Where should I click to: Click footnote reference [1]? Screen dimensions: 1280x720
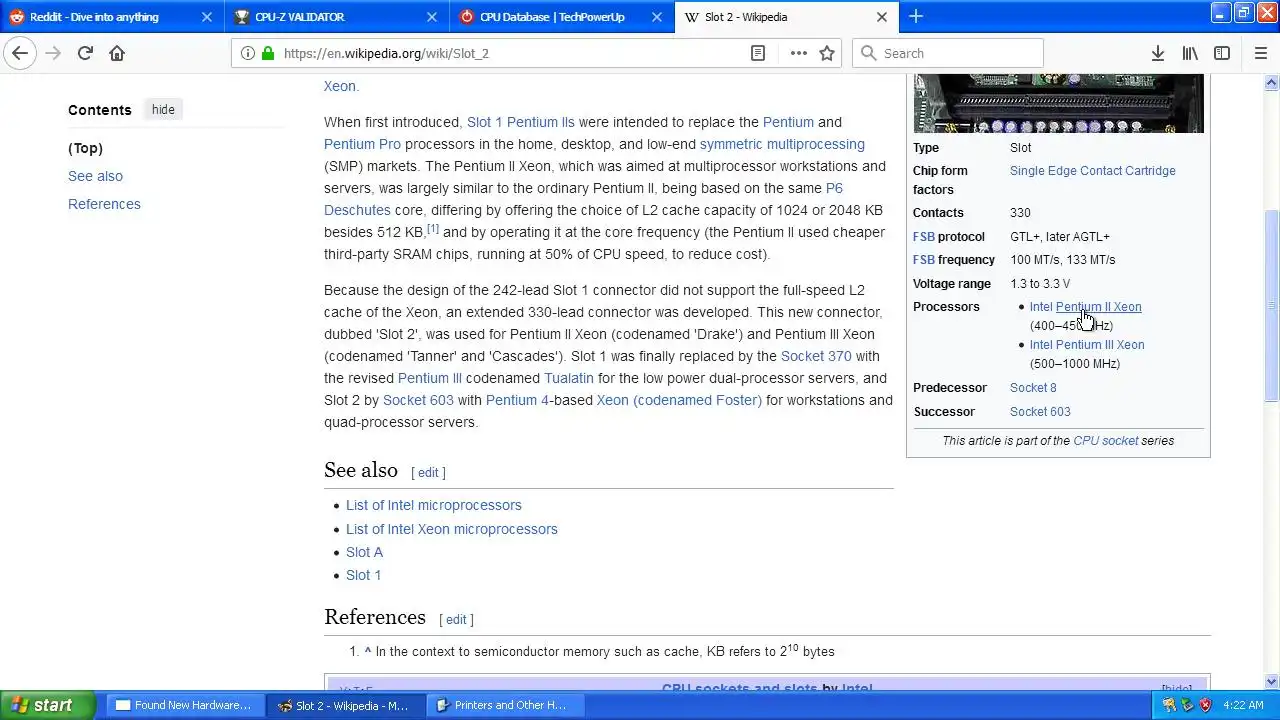pyautogui.click(x=433, y=229)
